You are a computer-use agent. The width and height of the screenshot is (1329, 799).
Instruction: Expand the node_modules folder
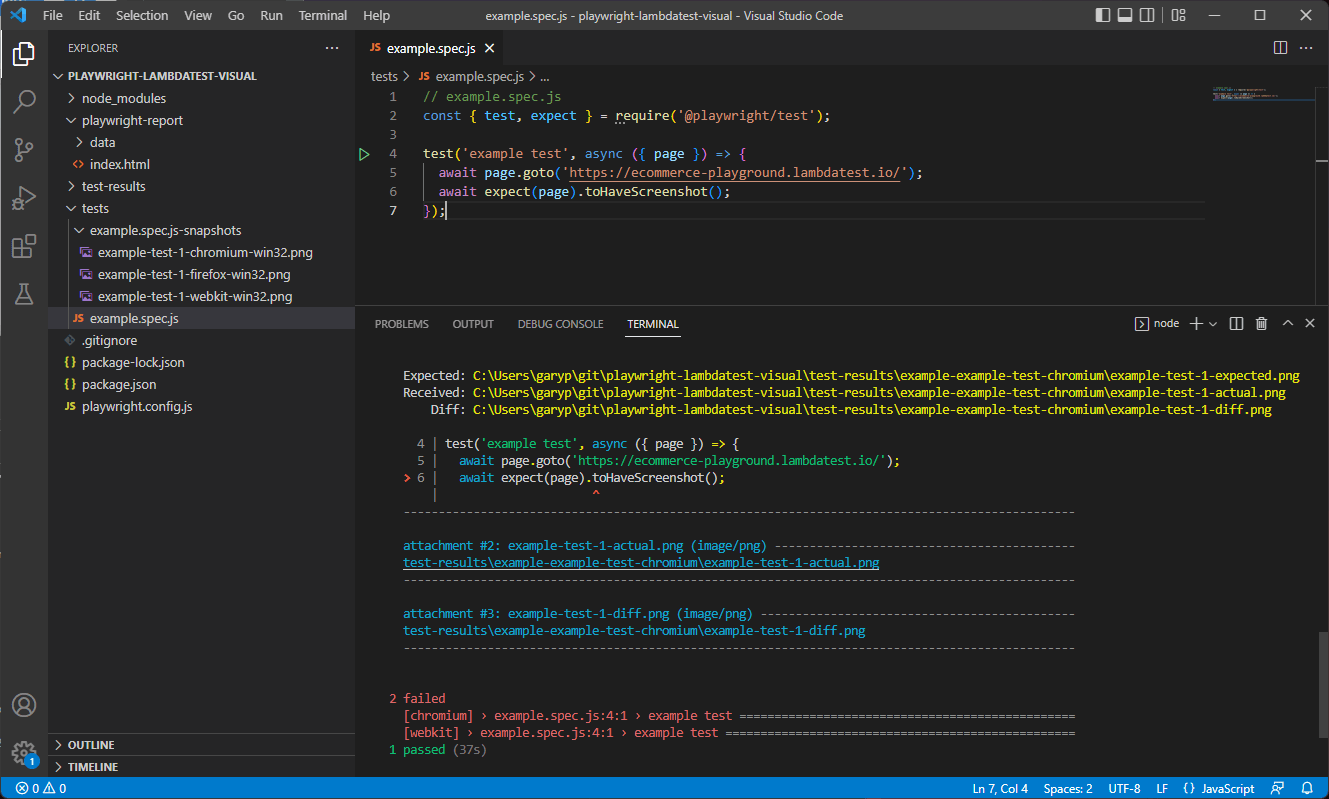click(x=123, y=98)
